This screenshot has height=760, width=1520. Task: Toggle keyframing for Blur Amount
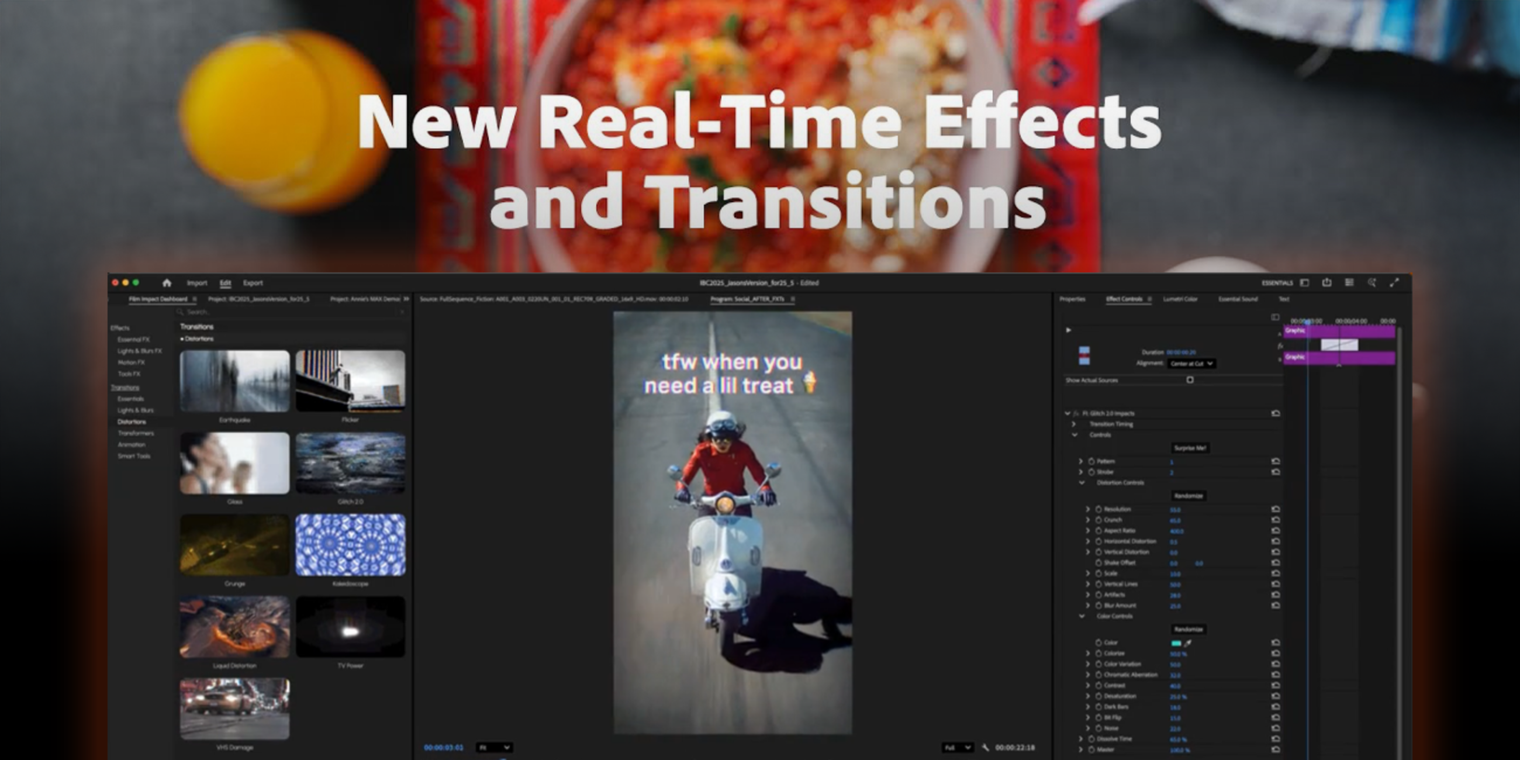tap(1098, 605)
